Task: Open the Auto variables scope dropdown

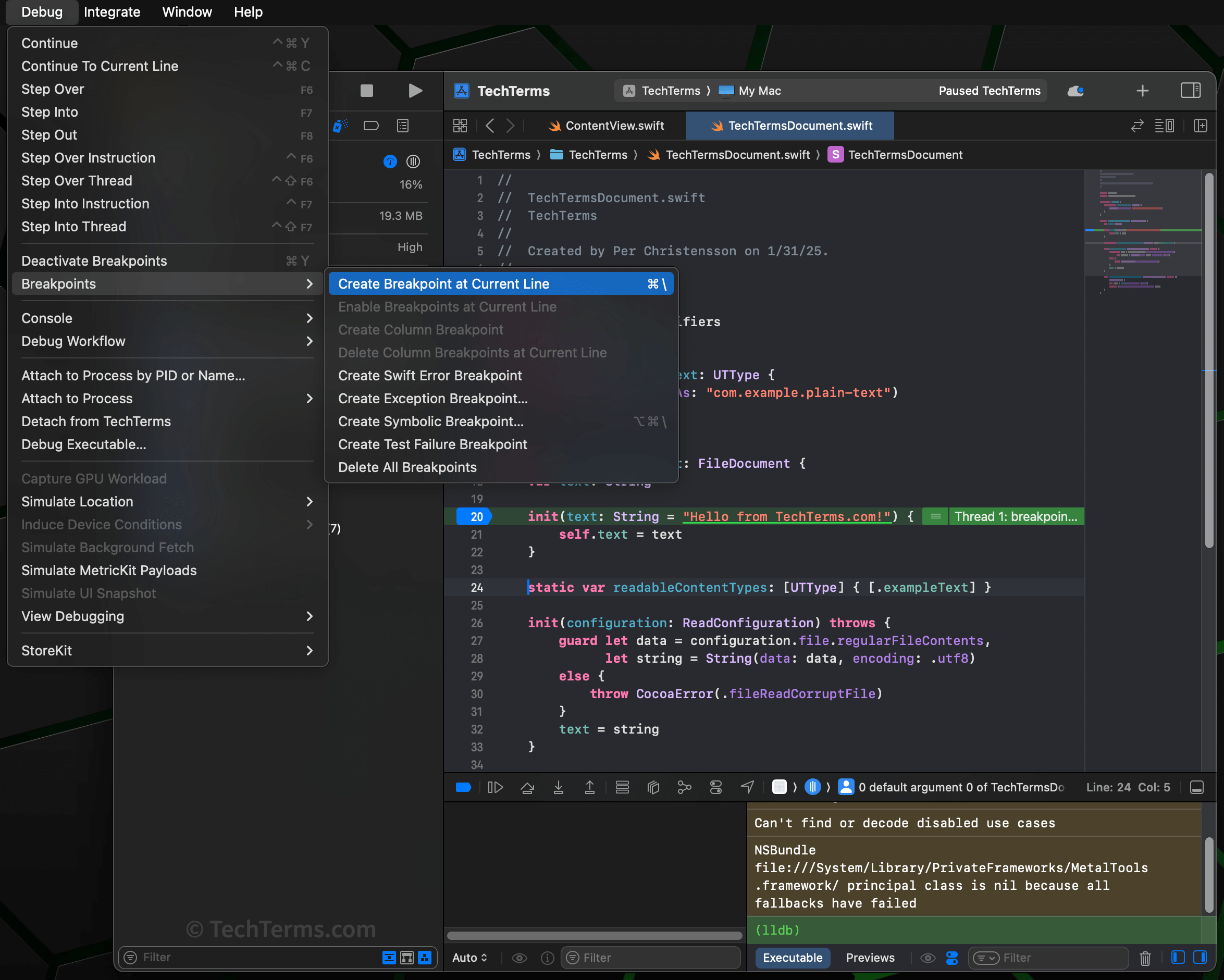Action: point(469,958)
